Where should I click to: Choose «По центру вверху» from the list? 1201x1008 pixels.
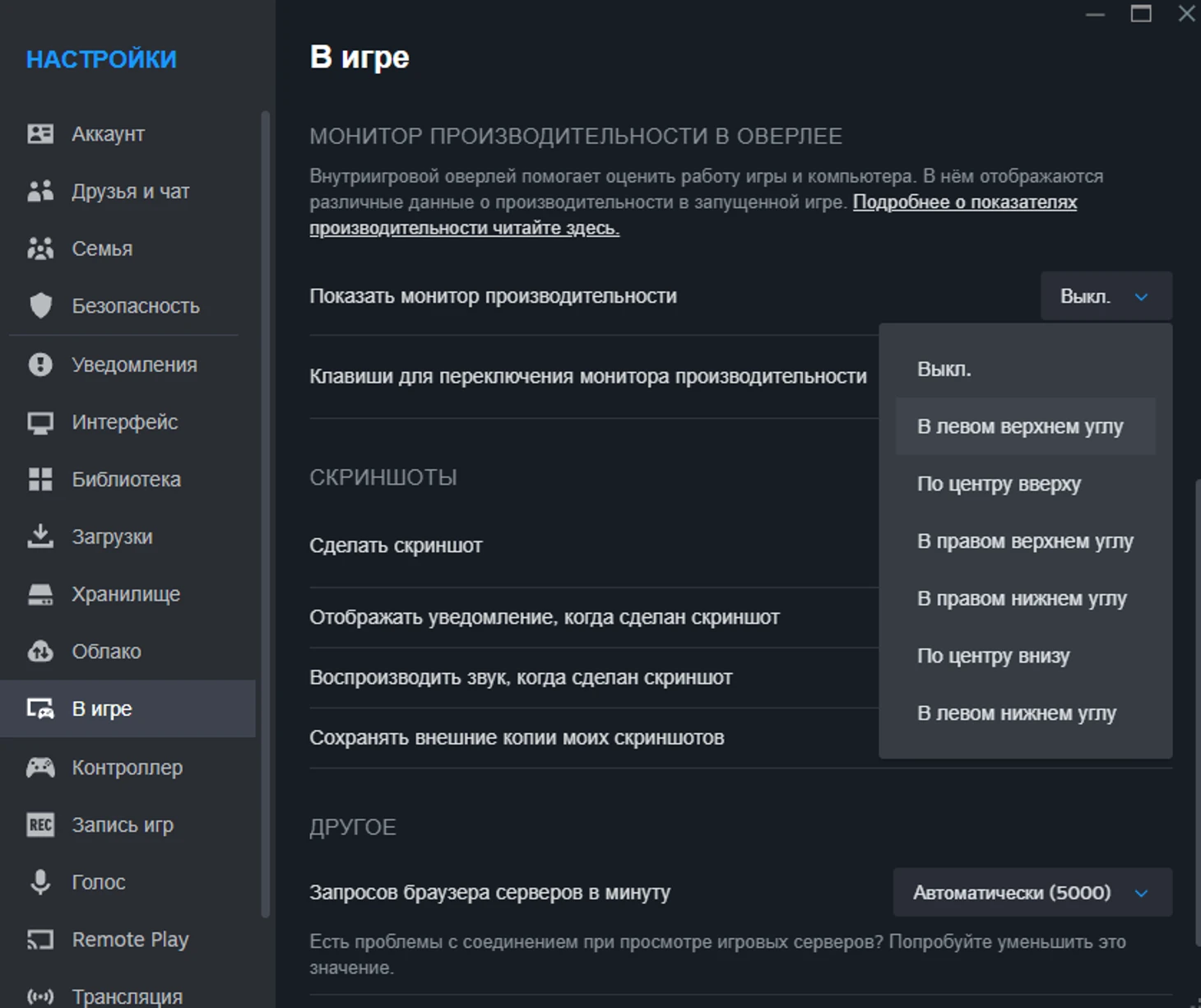click(999, 484)
